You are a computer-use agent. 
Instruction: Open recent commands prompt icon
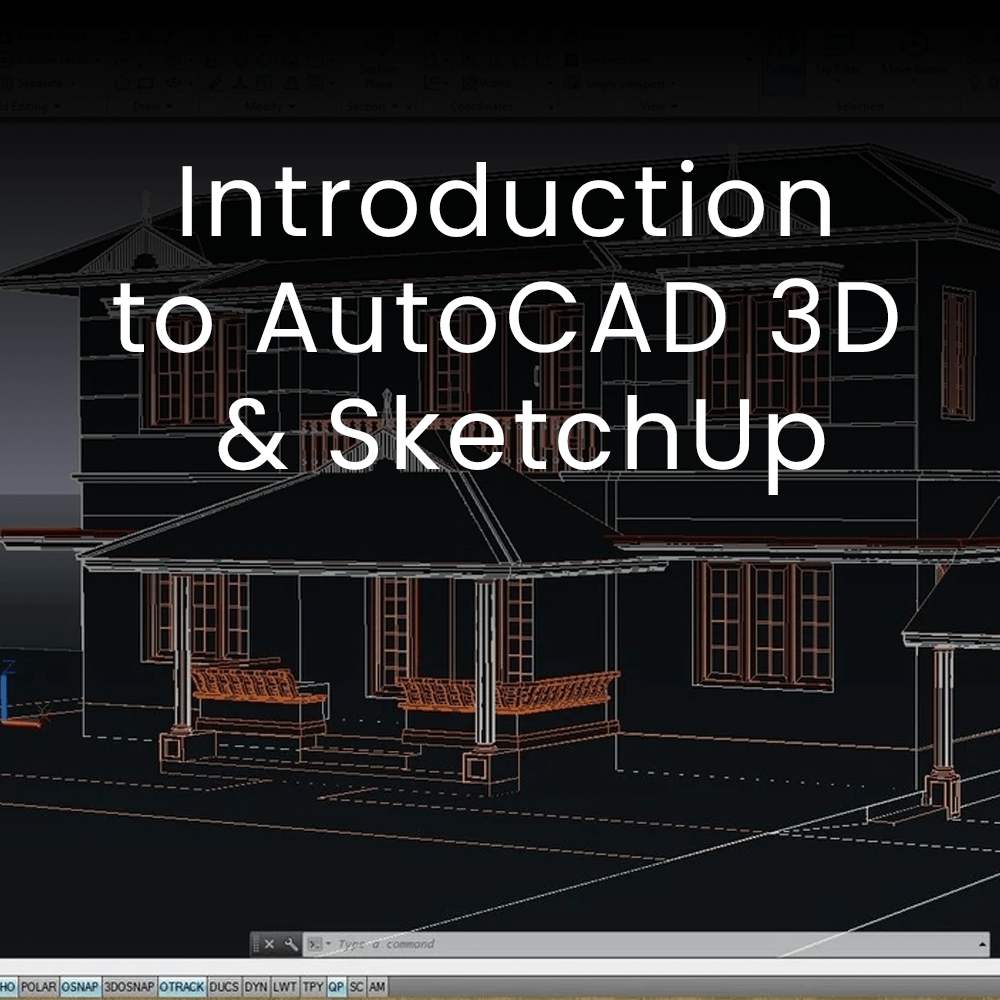point(315,944)
